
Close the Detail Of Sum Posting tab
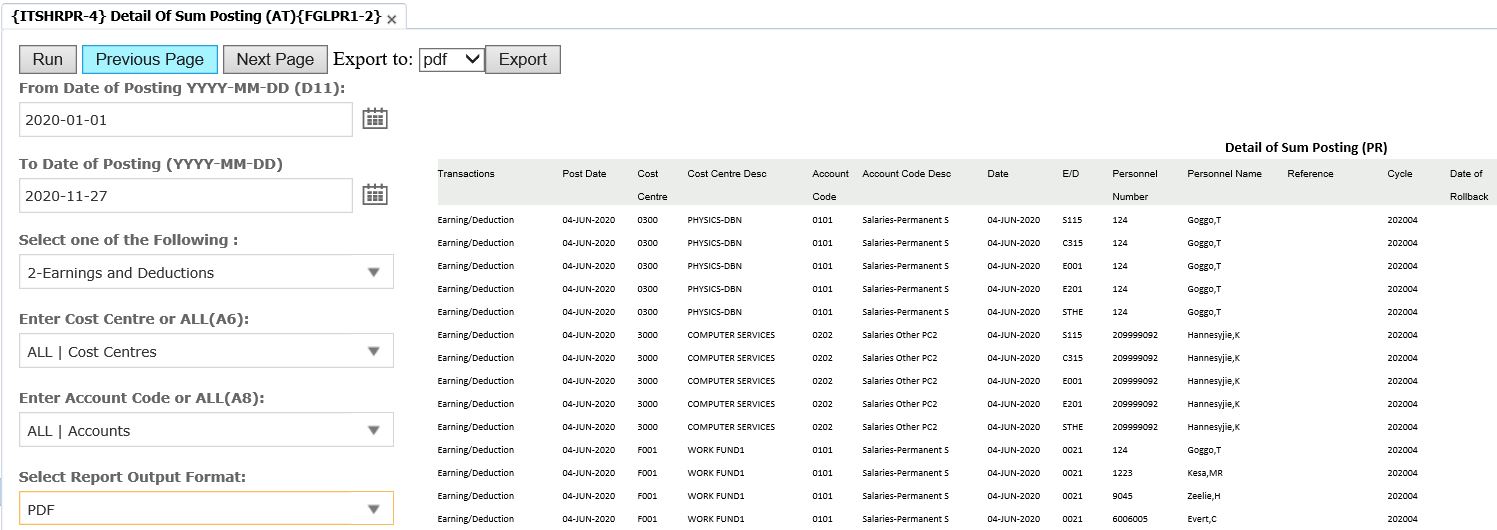(x=391, y=19)
